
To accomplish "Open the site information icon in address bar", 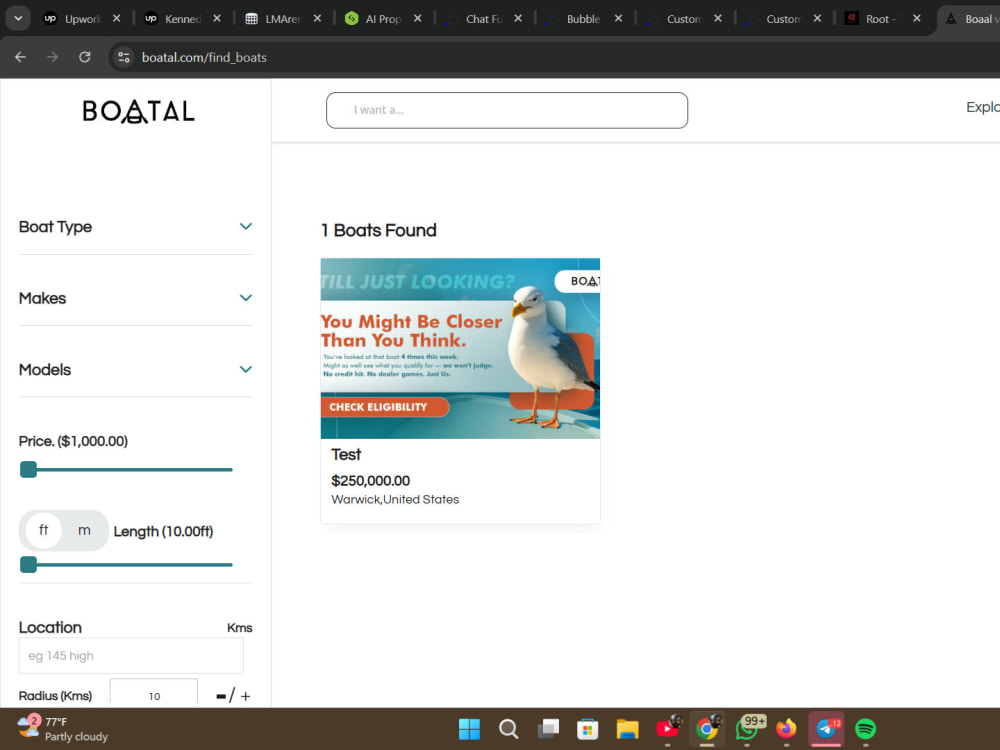I will [x=123, y=57].
